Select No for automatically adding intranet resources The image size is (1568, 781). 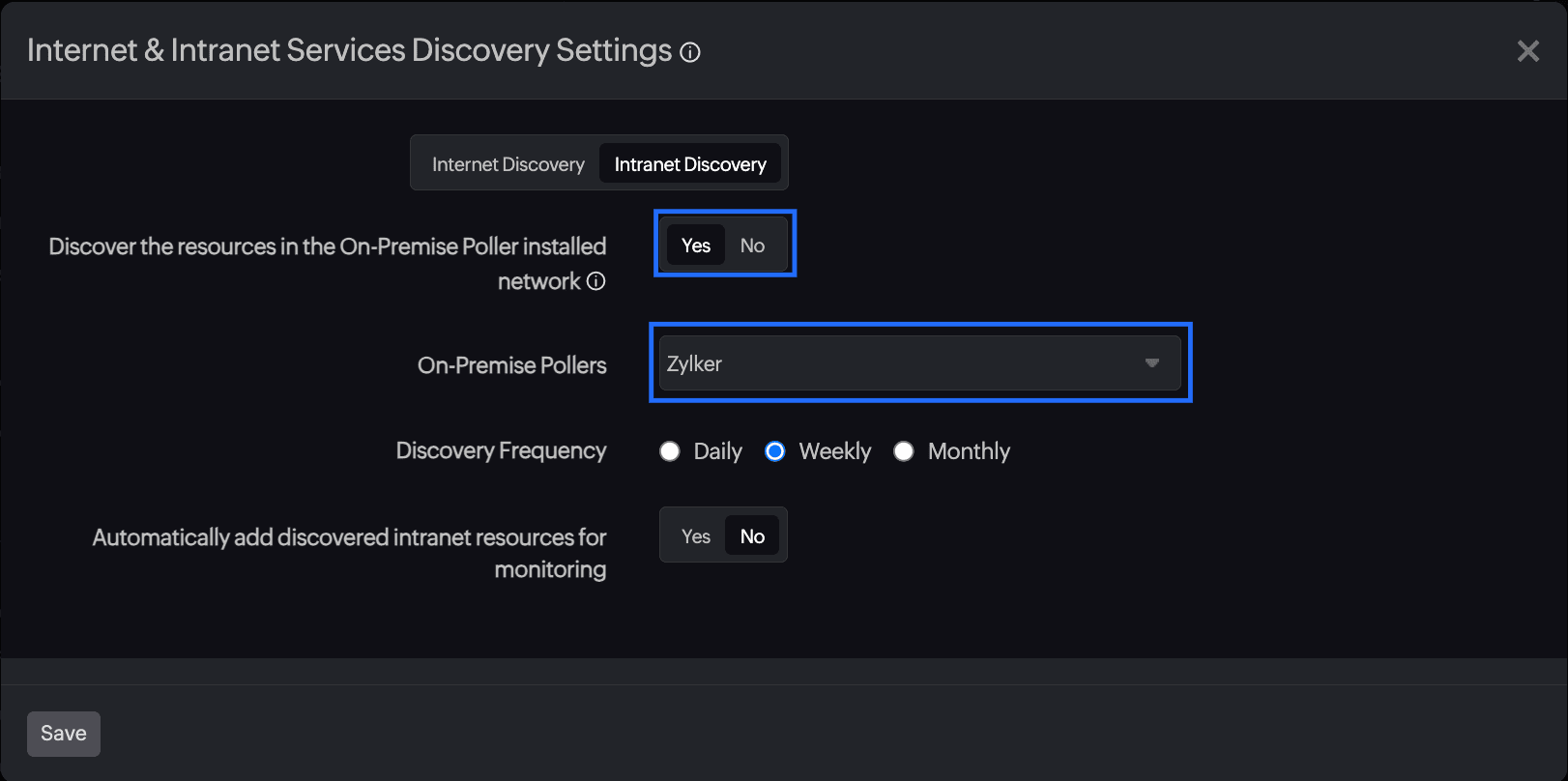752,536
